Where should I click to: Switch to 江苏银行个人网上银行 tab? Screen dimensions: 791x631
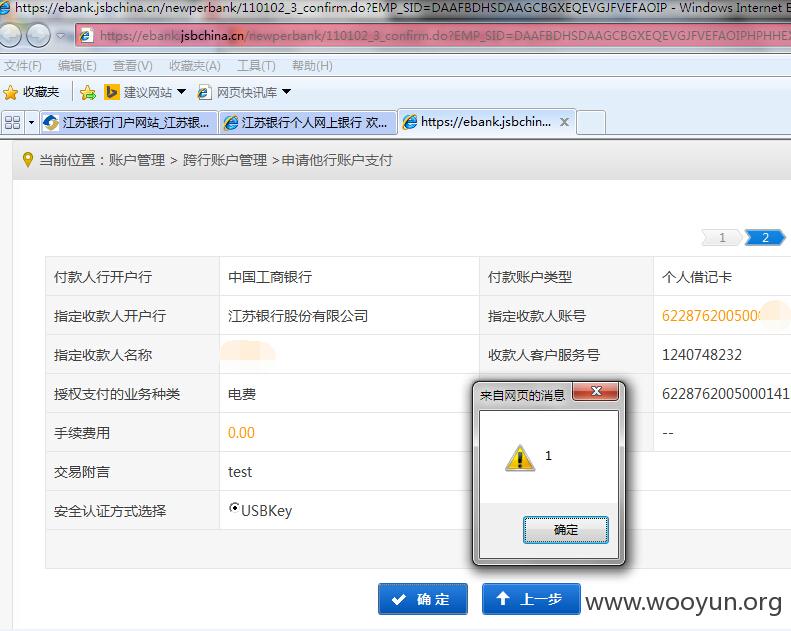click(308, 123)
